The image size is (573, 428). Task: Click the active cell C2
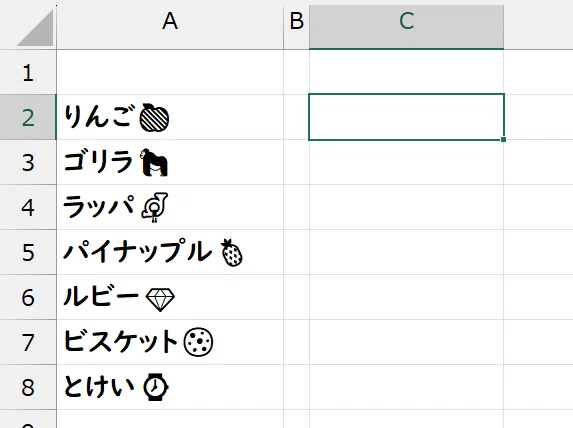pos(406,117)
